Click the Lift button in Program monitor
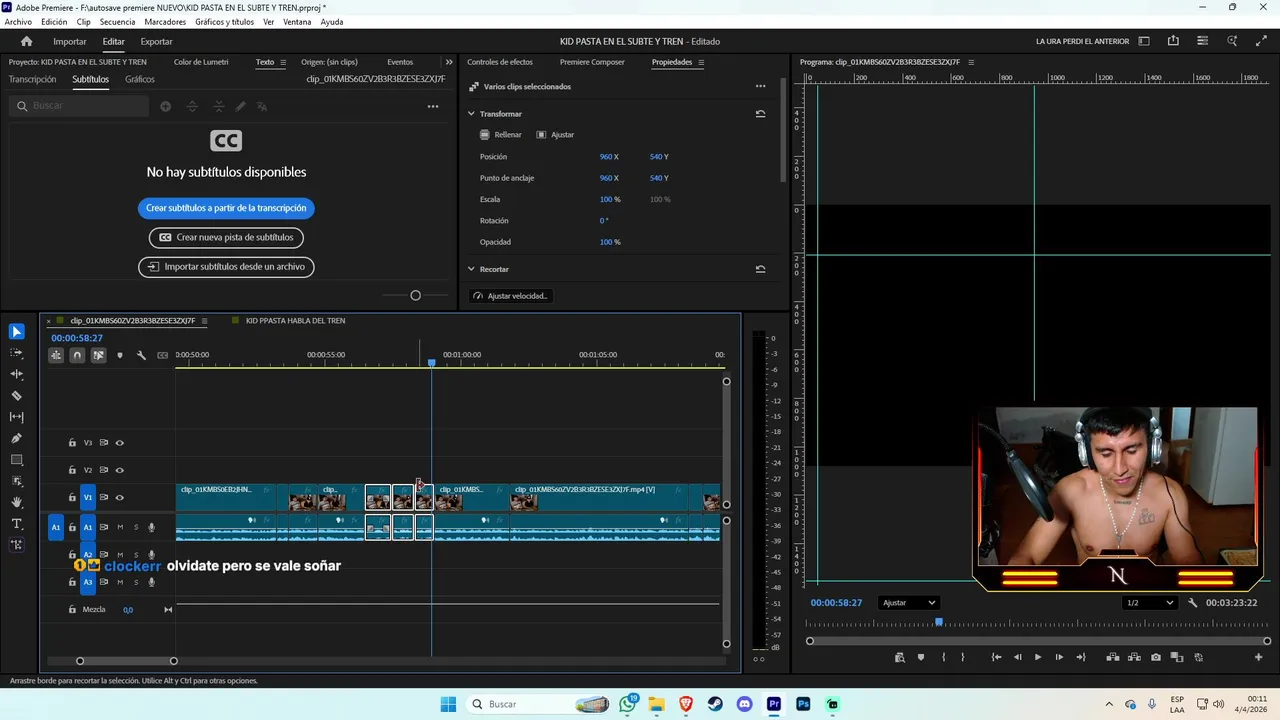This screenshot has width=1280, height=720. pos(1112,657)
